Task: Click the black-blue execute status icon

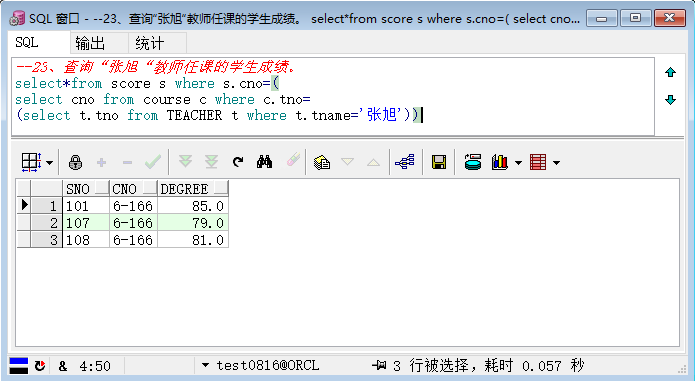Action: (19, 365)
